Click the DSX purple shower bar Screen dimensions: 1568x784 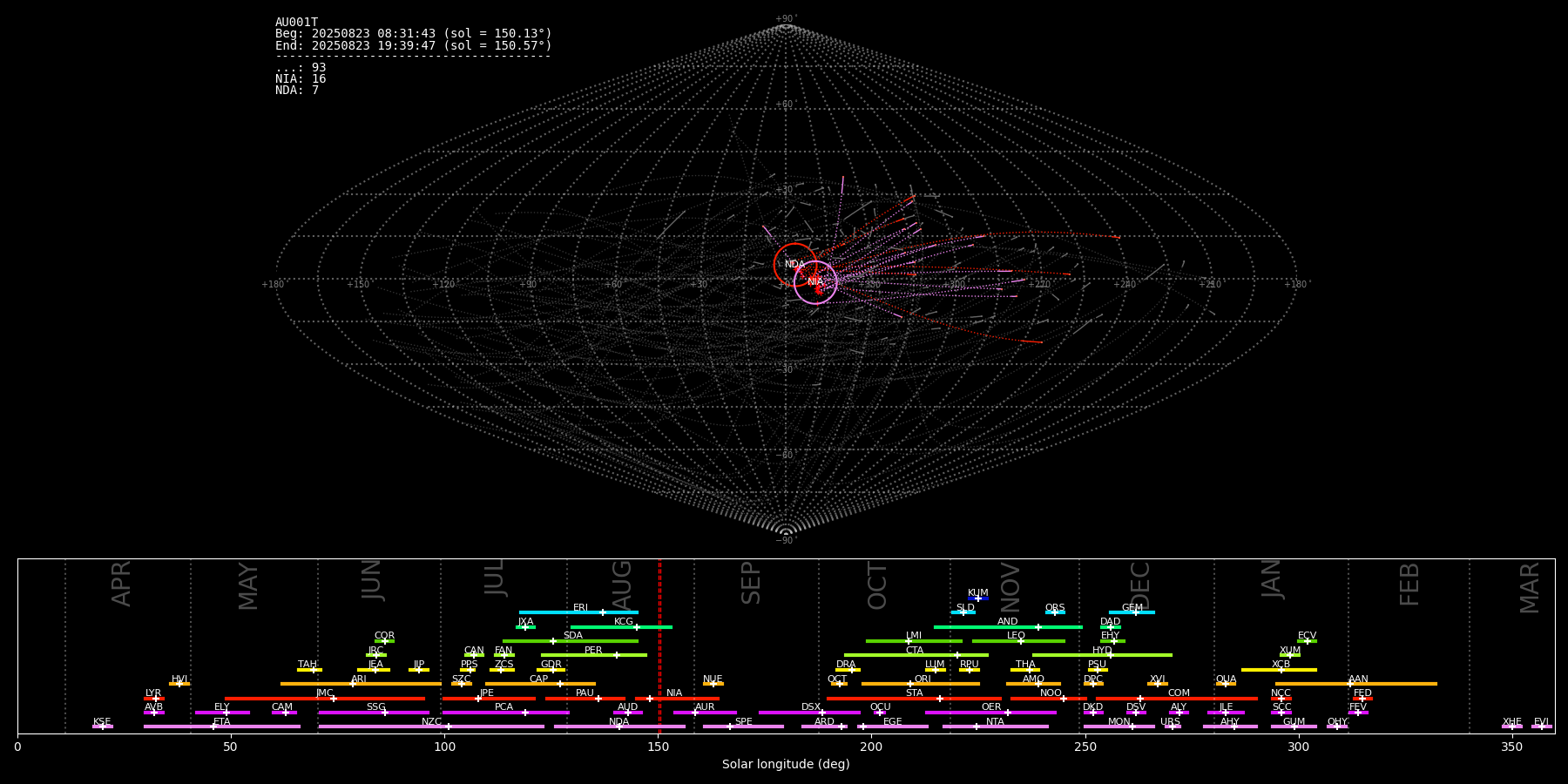809,713
